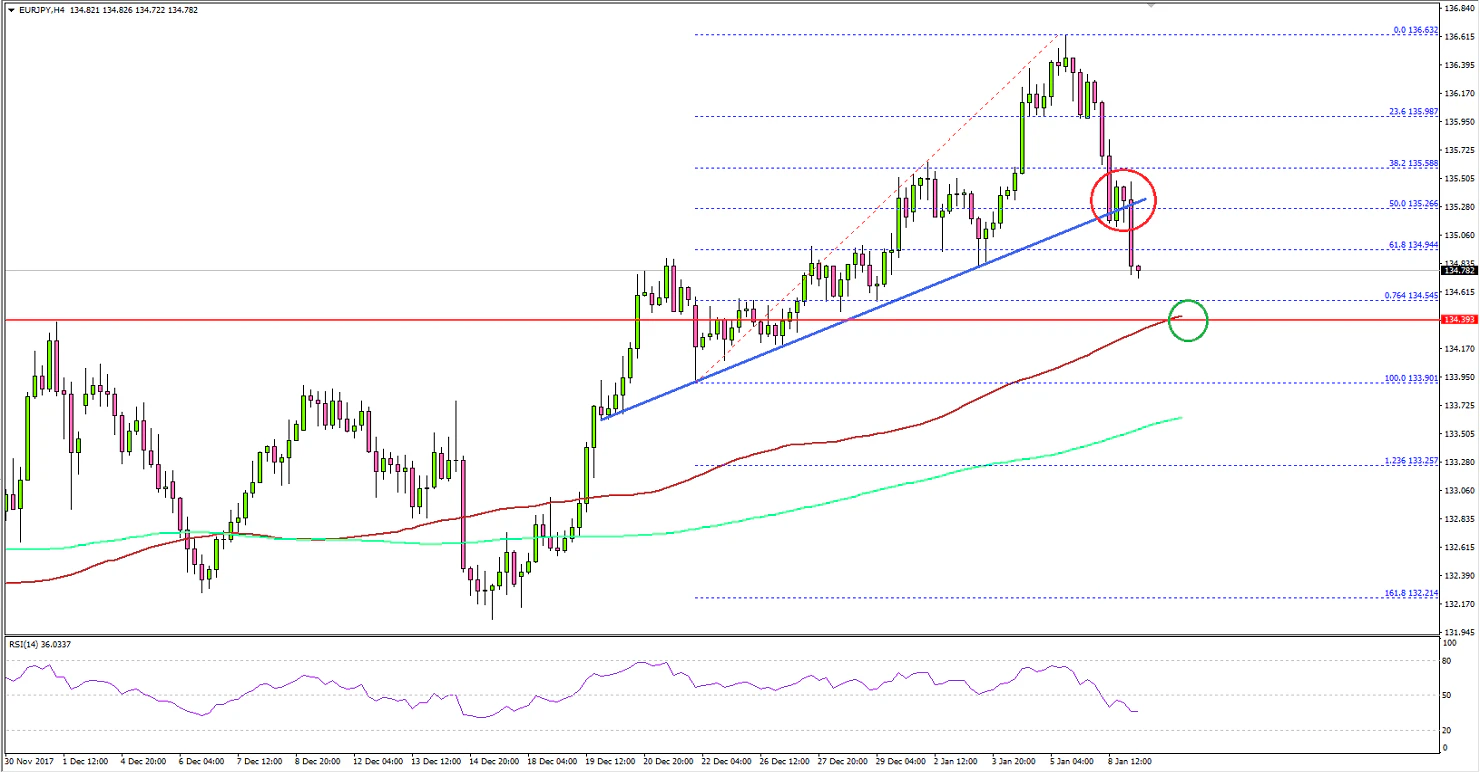This screenshot has height=772, width=1480.
Task: Click the 131.945 price axis value
Action: 1458,632
